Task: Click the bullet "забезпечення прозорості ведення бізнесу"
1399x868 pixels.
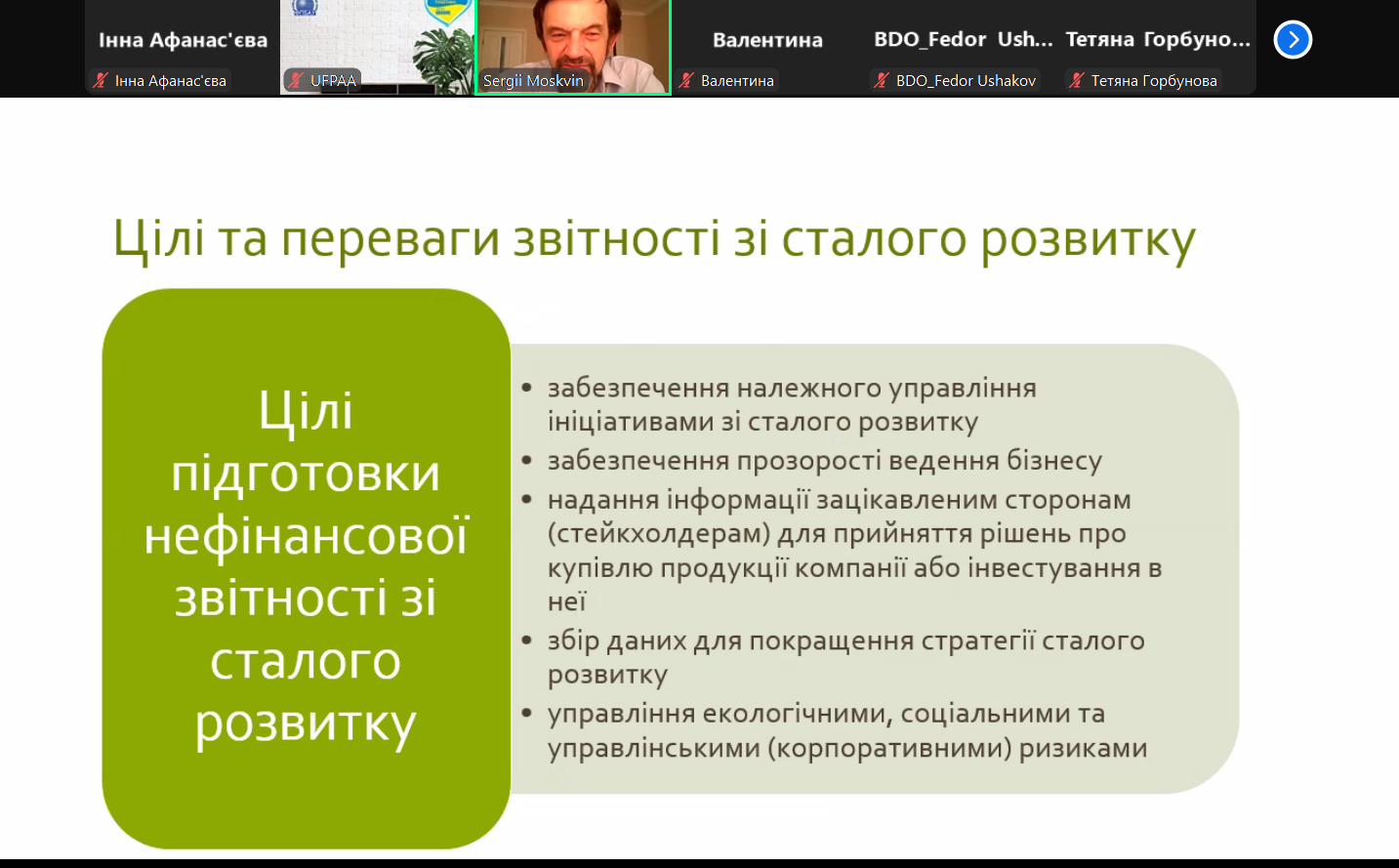Action: coord(824,460)
